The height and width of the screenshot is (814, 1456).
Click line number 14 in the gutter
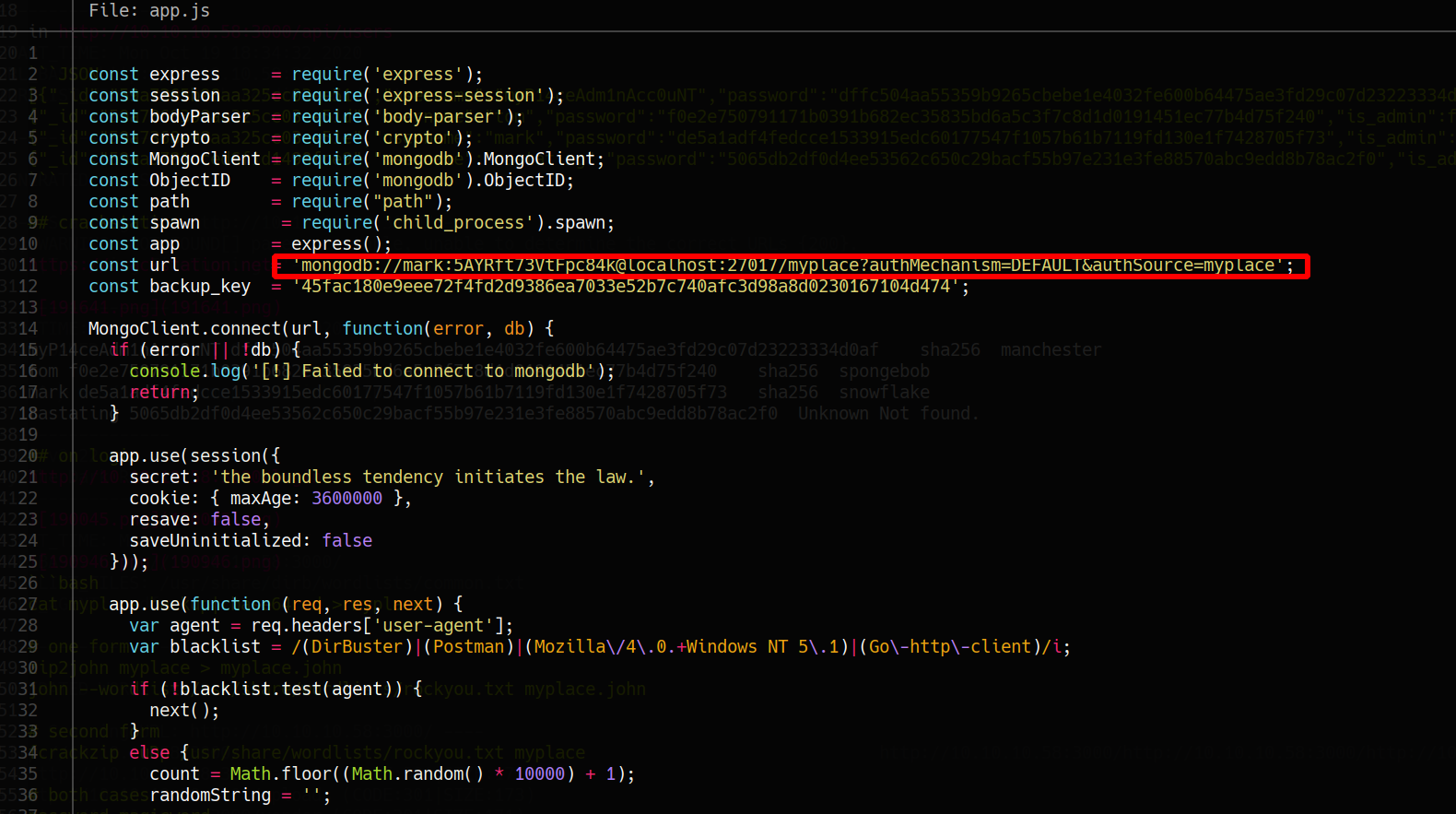pyautogui.click(x=28, y=329)
